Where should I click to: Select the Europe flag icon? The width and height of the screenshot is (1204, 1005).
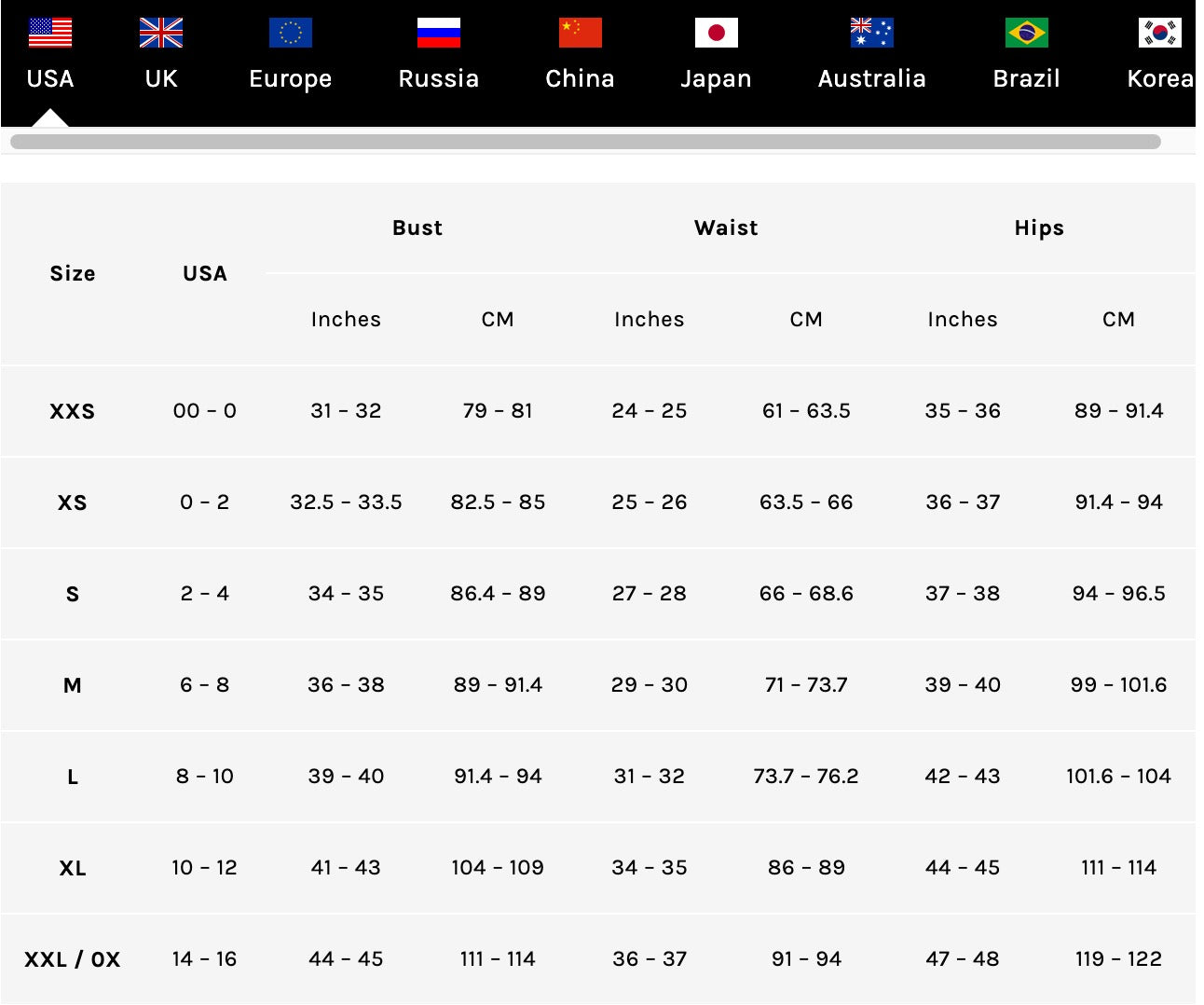pyautogui.click(x=291, y=33)
